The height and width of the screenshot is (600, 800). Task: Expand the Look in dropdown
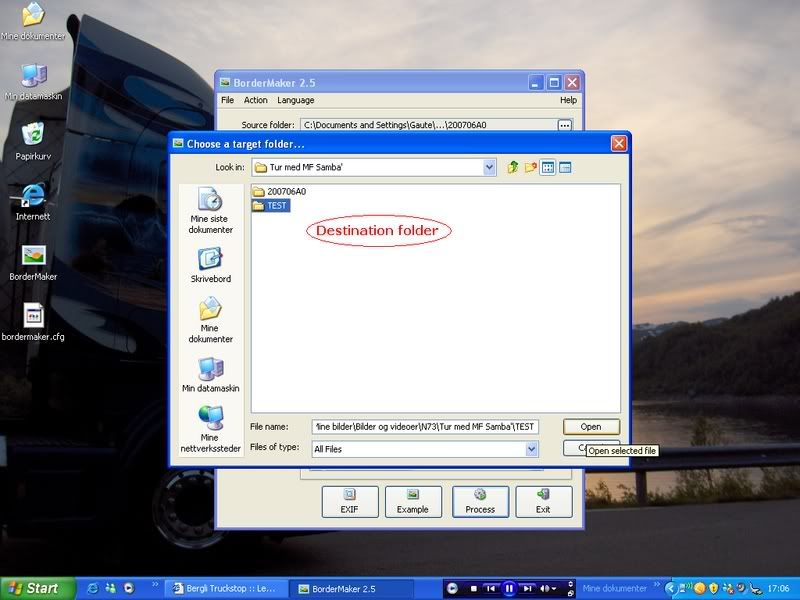489,167
